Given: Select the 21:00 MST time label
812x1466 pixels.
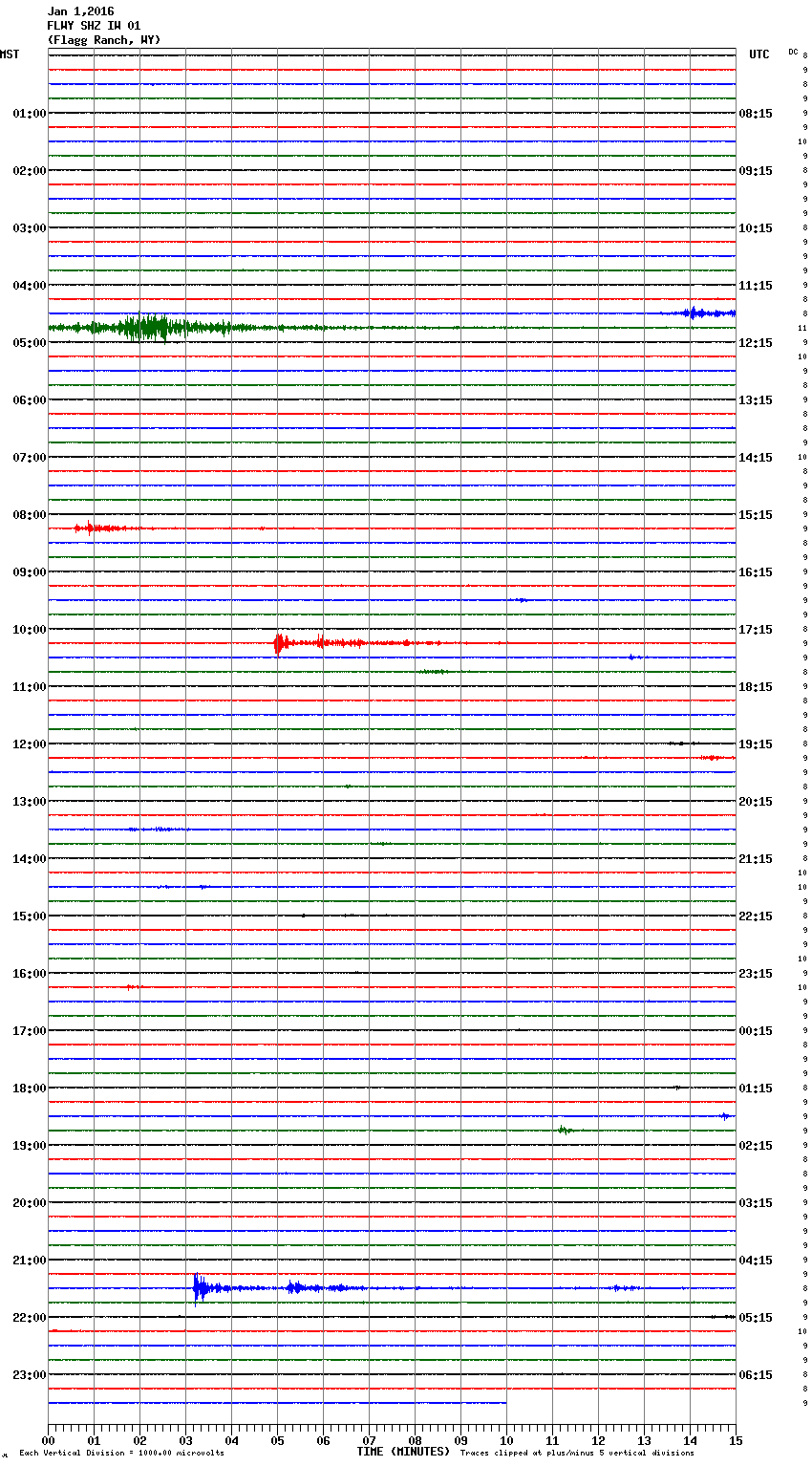Looking at the screenshot, I should click(x=30, y=1261).
